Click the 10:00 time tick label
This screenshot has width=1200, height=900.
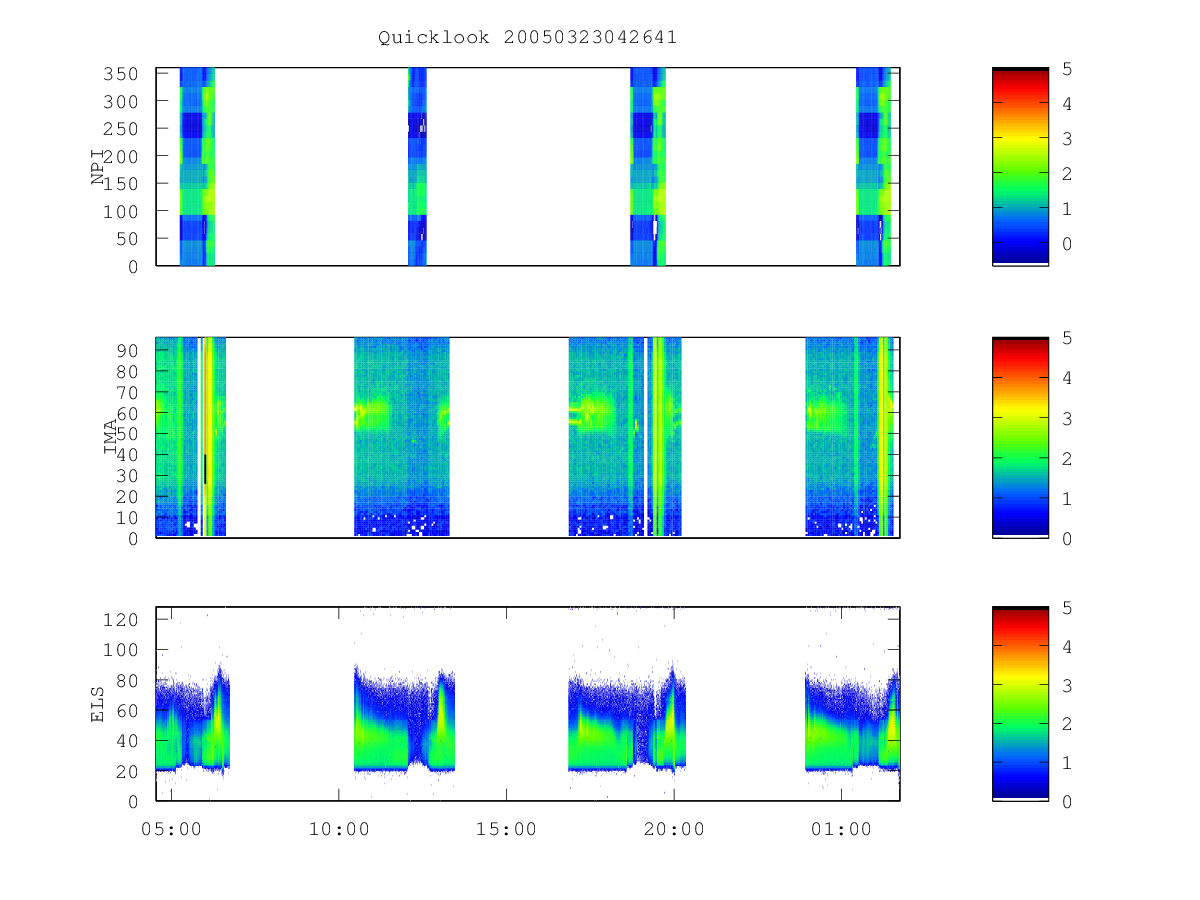coord(338,829)
